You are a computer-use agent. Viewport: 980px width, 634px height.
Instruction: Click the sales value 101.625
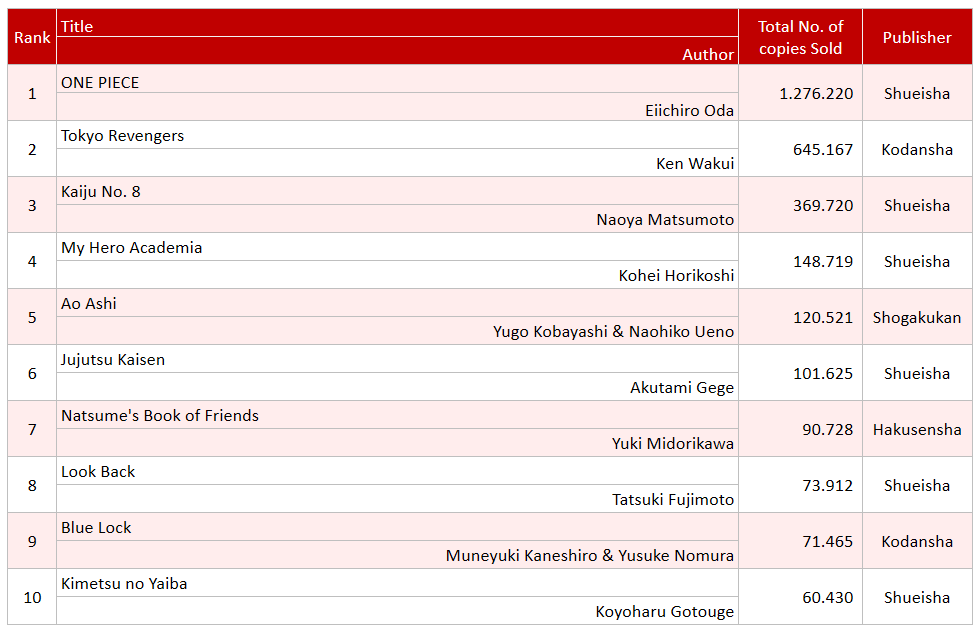822,373
